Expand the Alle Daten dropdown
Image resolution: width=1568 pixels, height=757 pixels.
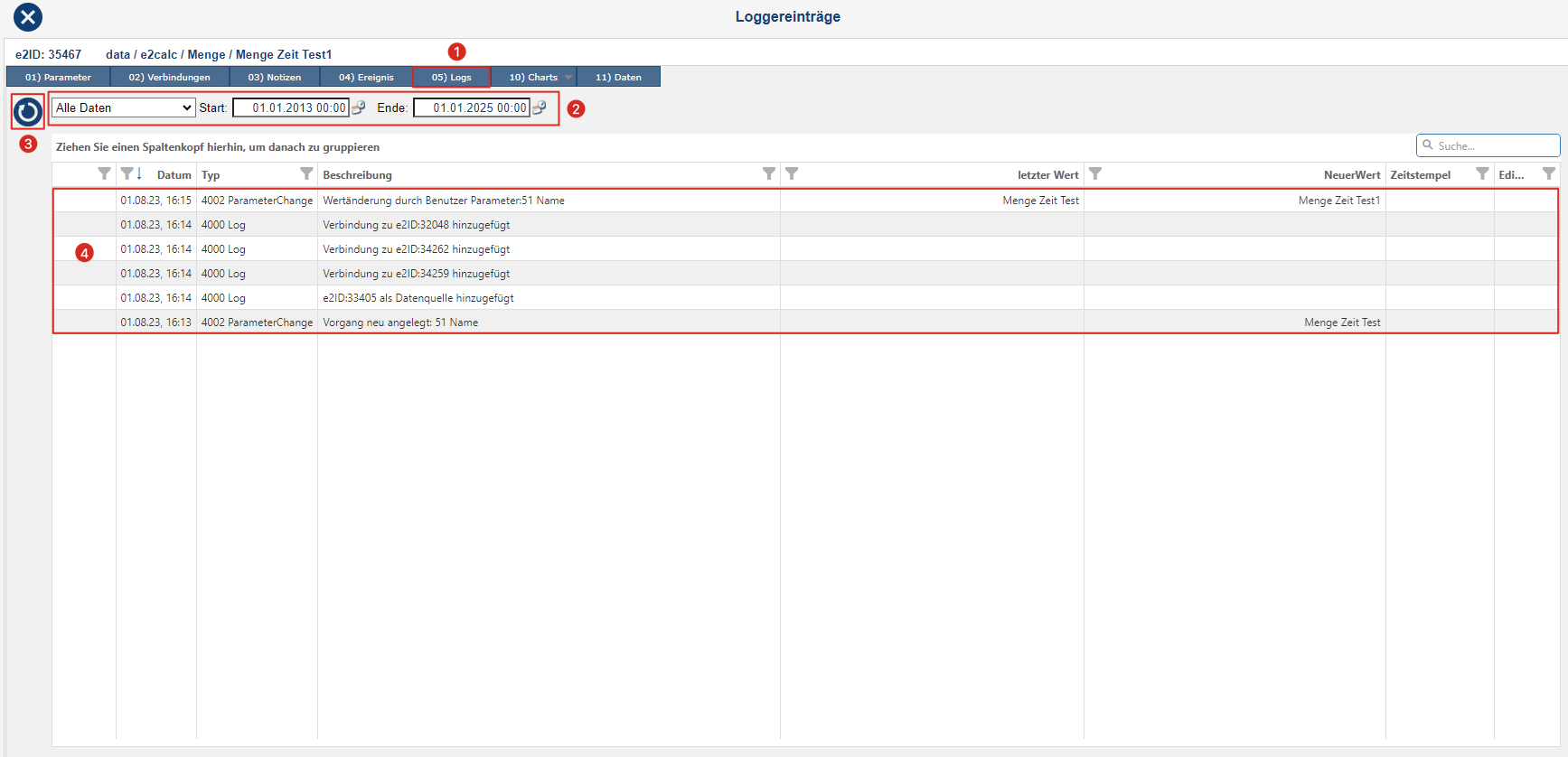(x=123, y=107)
